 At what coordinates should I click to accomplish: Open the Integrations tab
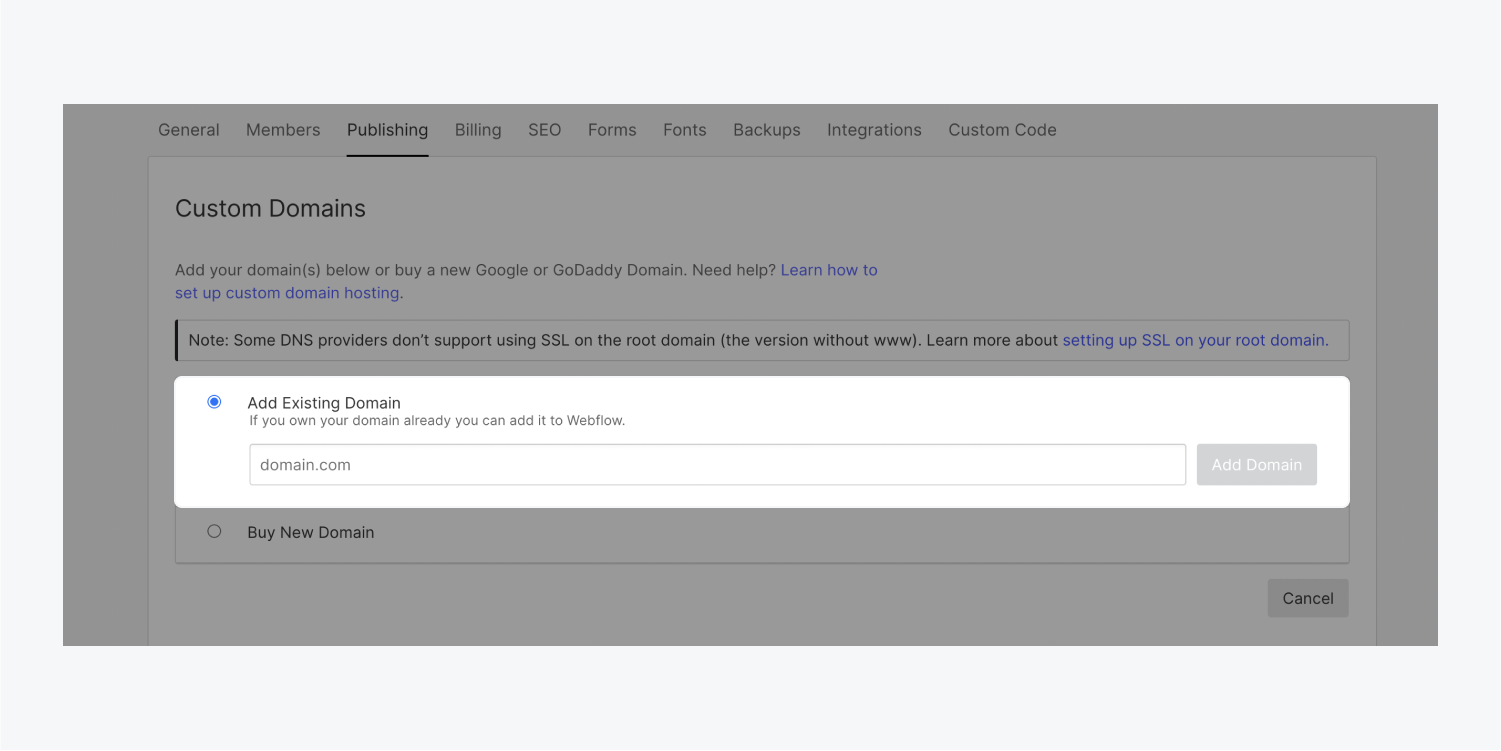coord(874,130)
